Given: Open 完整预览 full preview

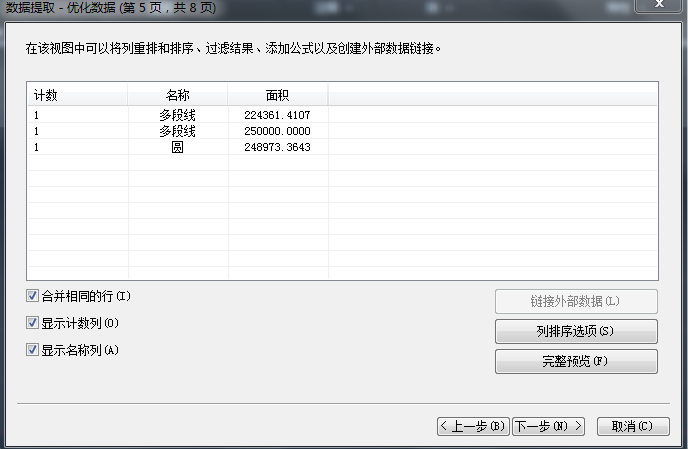Looking at the screenshot, I should click(576, 361).
